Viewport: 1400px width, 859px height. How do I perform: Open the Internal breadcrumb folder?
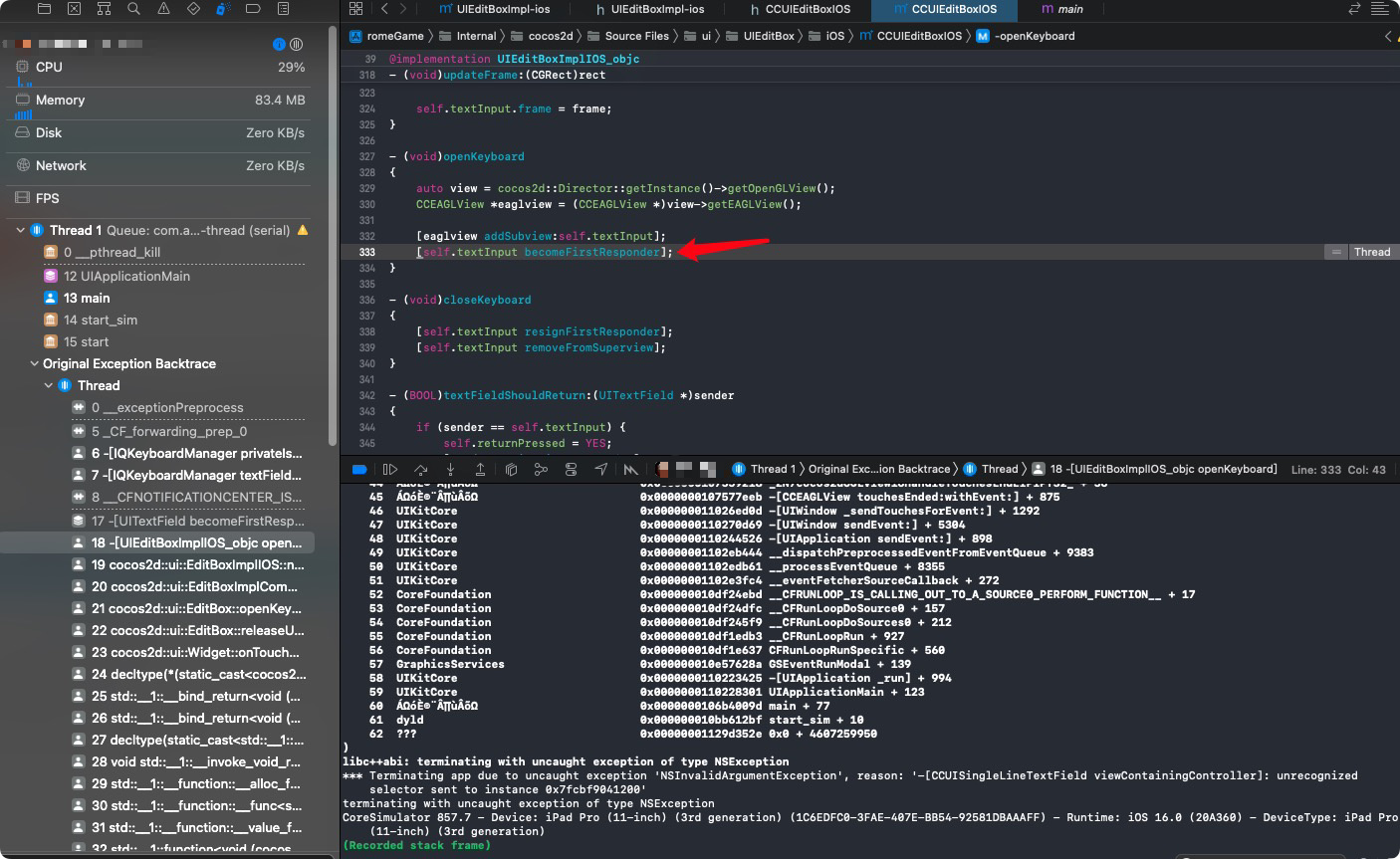467,36
